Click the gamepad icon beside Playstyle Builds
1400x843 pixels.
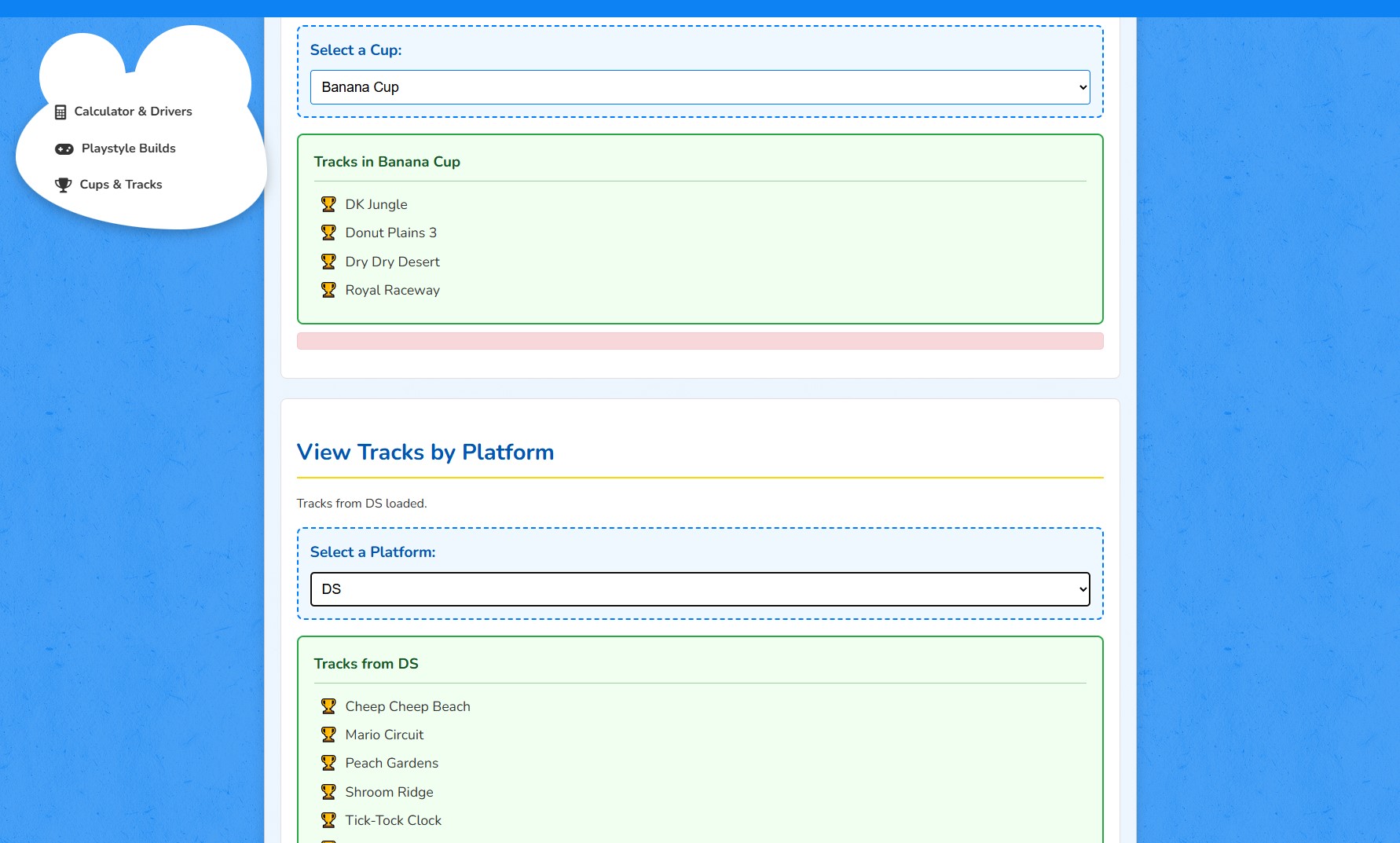(64, 149)
